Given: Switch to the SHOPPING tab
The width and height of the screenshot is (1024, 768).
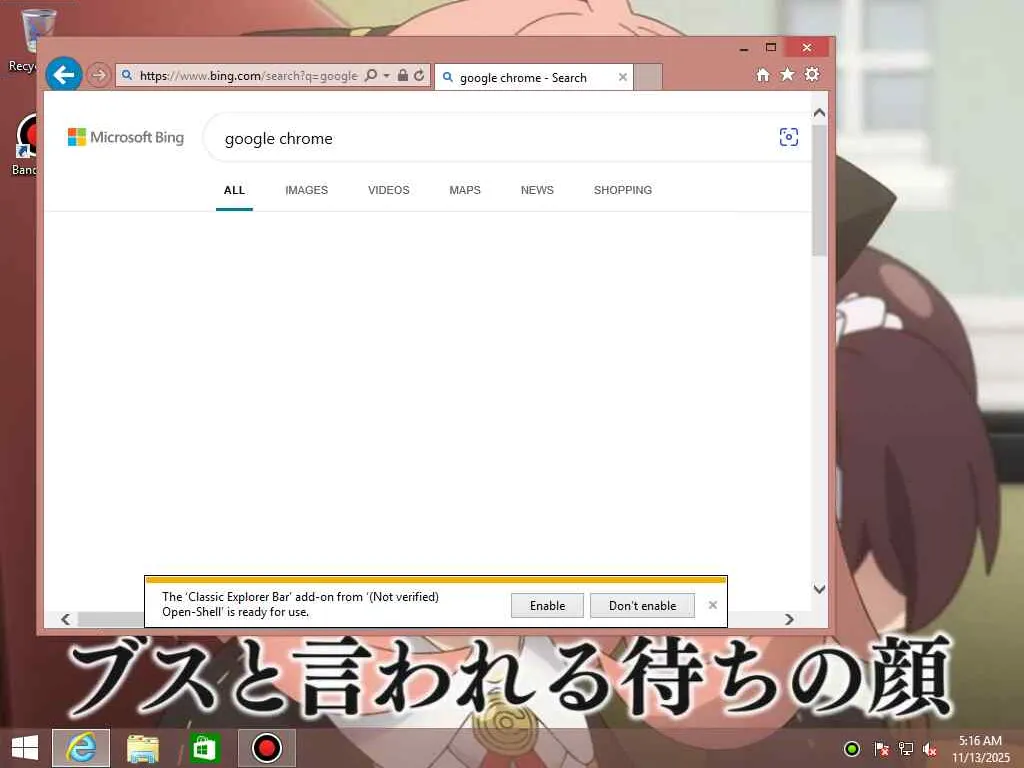Looking at the screenshot, I should (x=623, y=190).
